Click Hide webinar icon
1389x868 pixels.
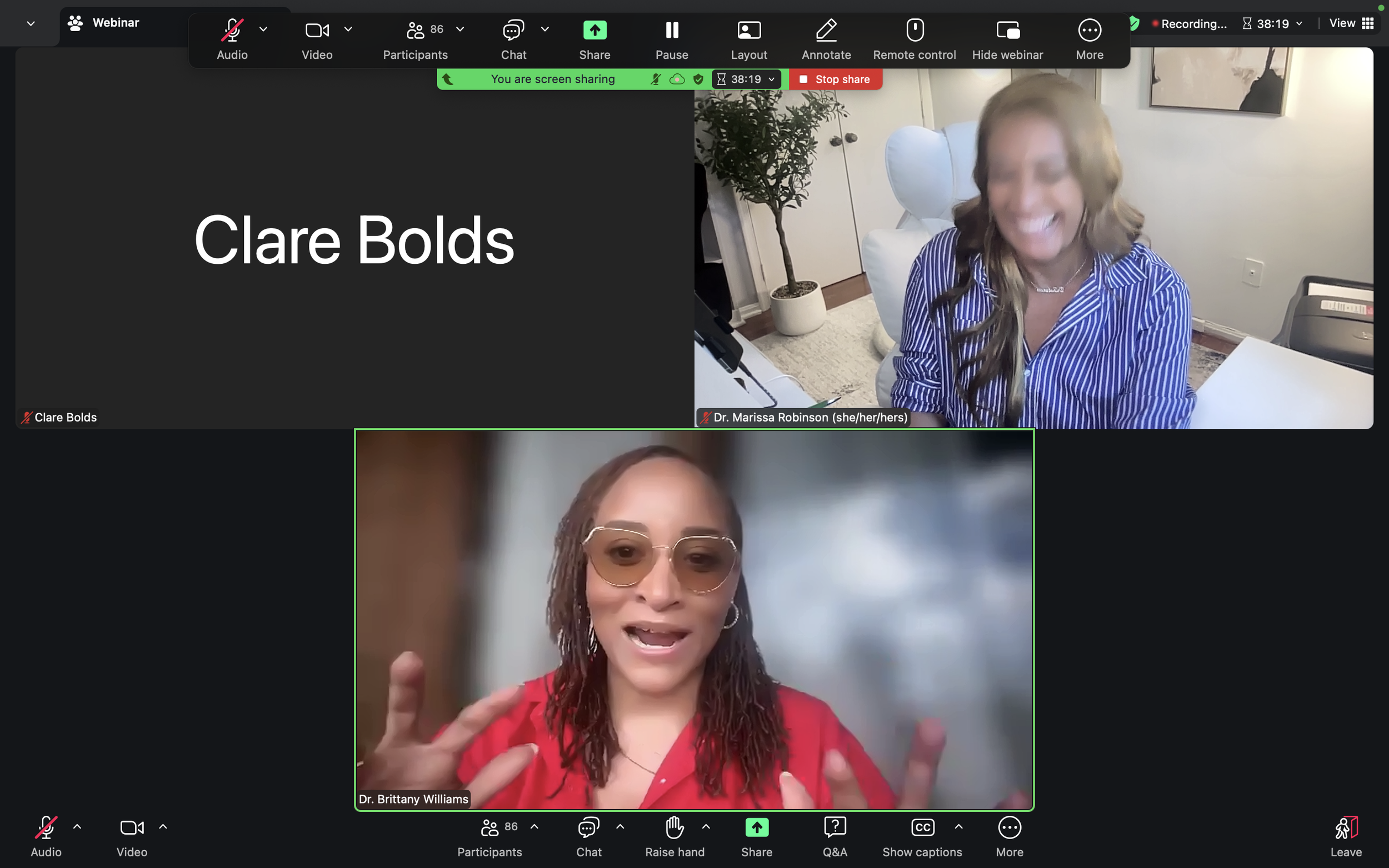click(x=1007, y=31)
